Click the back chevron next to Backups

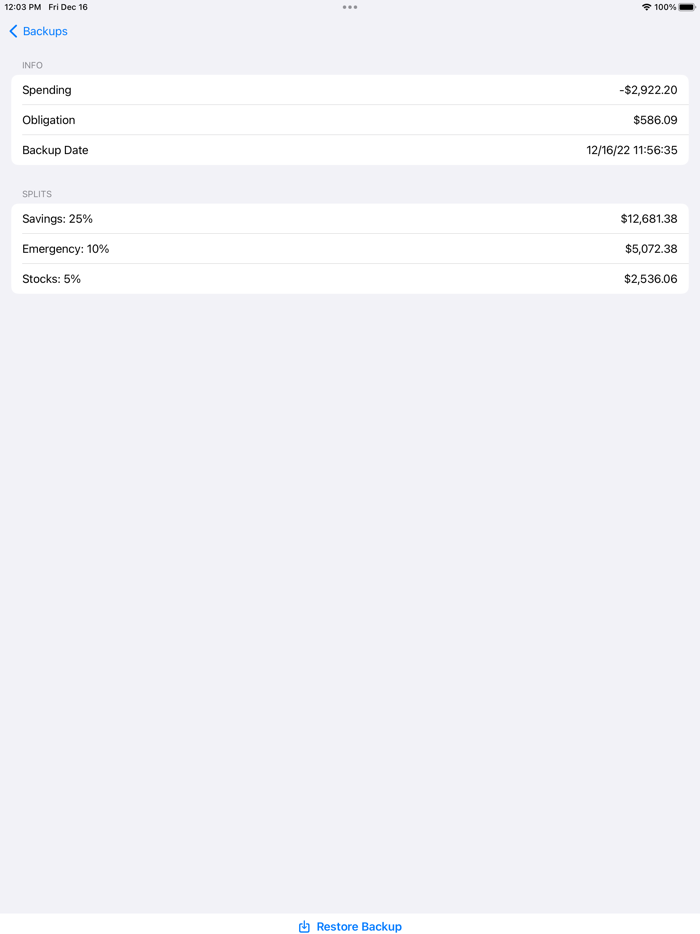11,31
